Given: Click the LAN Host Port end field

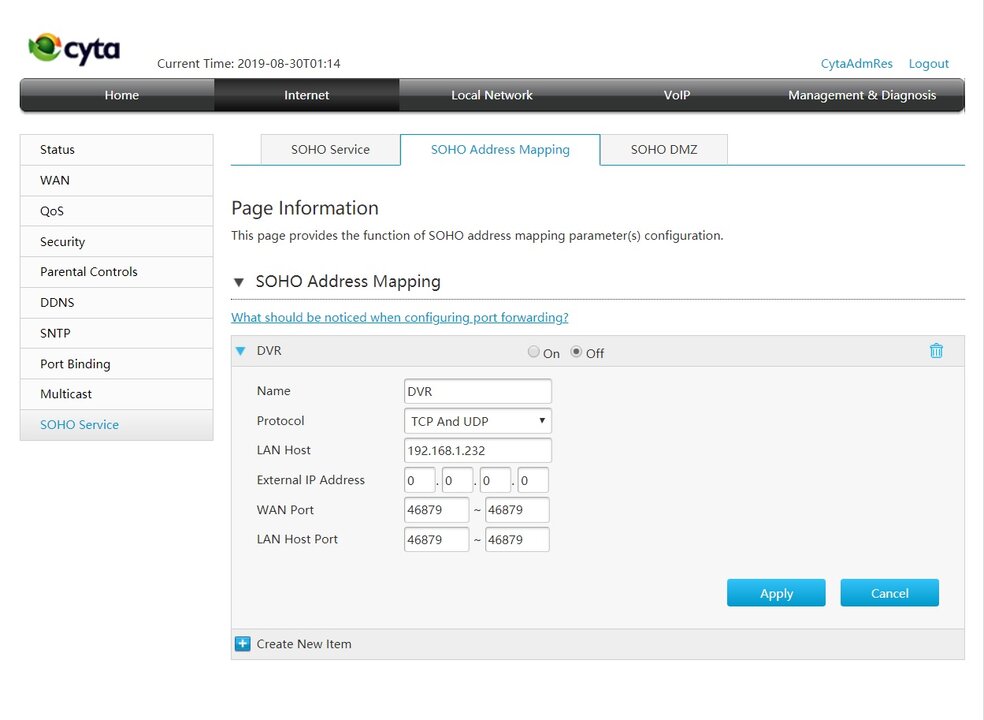Looking at the screenshot, I should click(517, 539).
